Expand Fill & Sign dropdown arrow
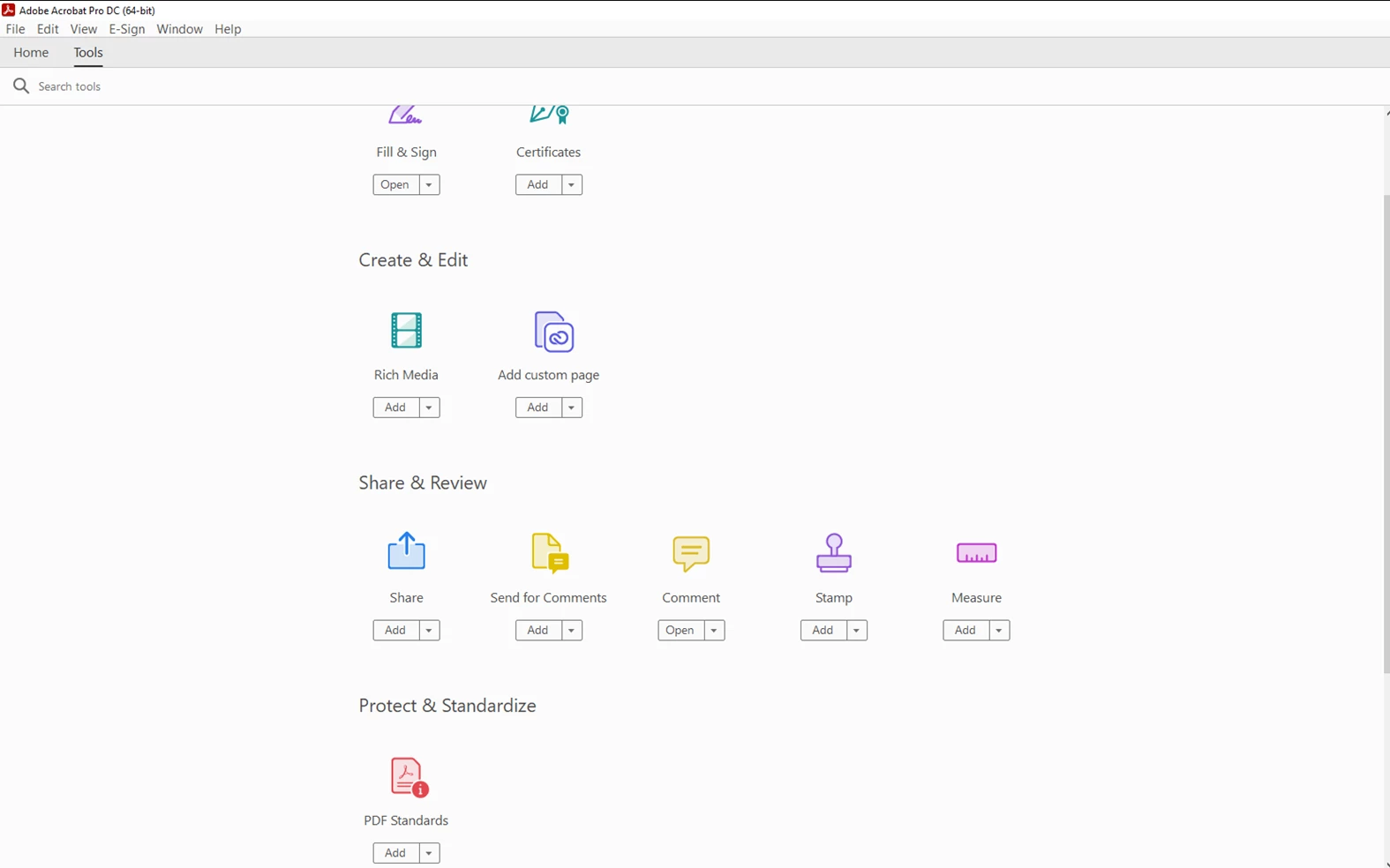1390x868 pixels. pos(429,184)
